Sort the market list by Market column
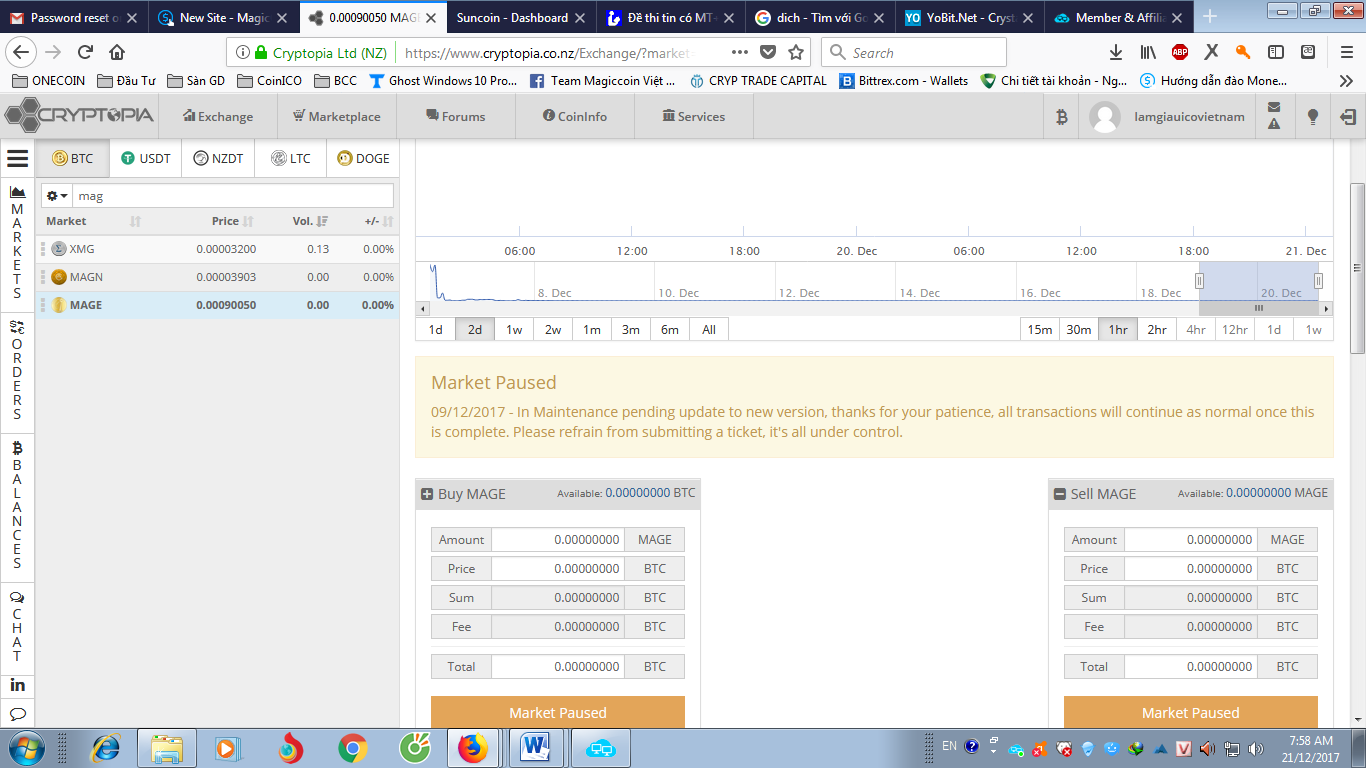Screen dimensions: 1366x768 click(x=94, y=221)
